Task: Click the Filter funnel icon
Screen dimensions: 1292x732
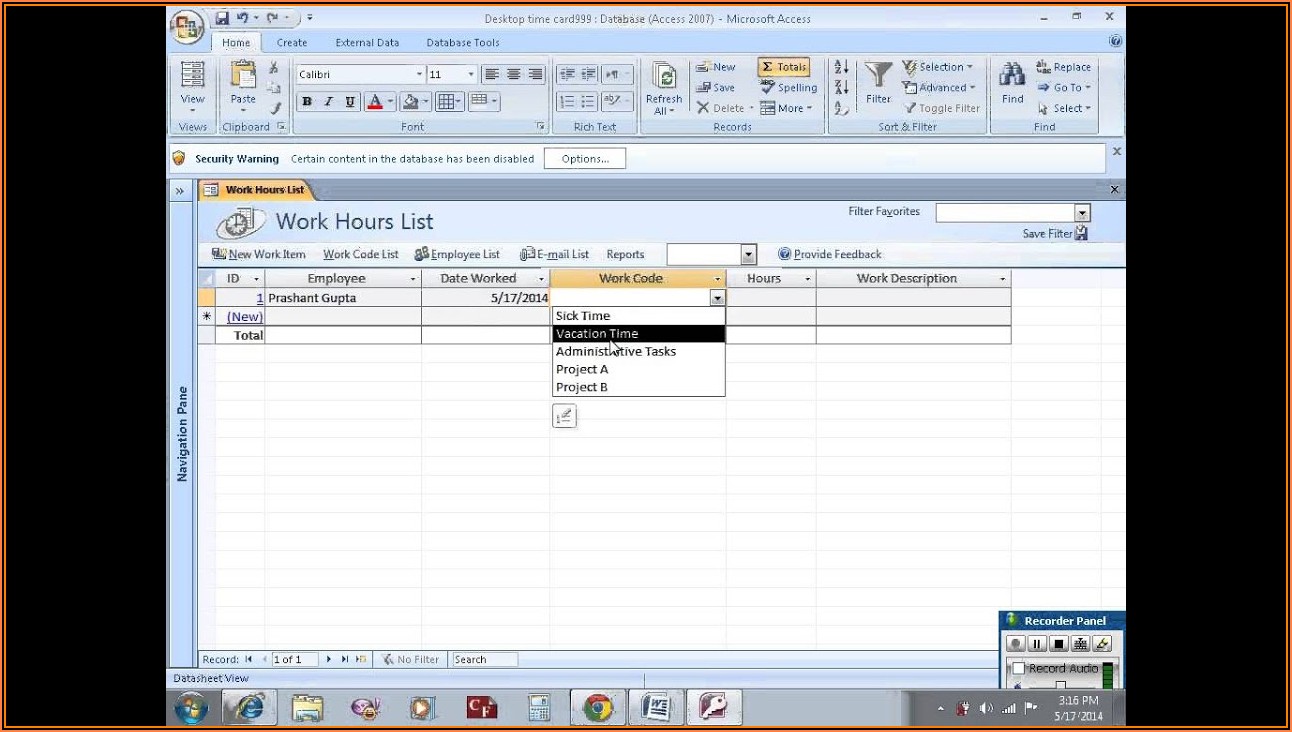Action: tap(878, 77)
